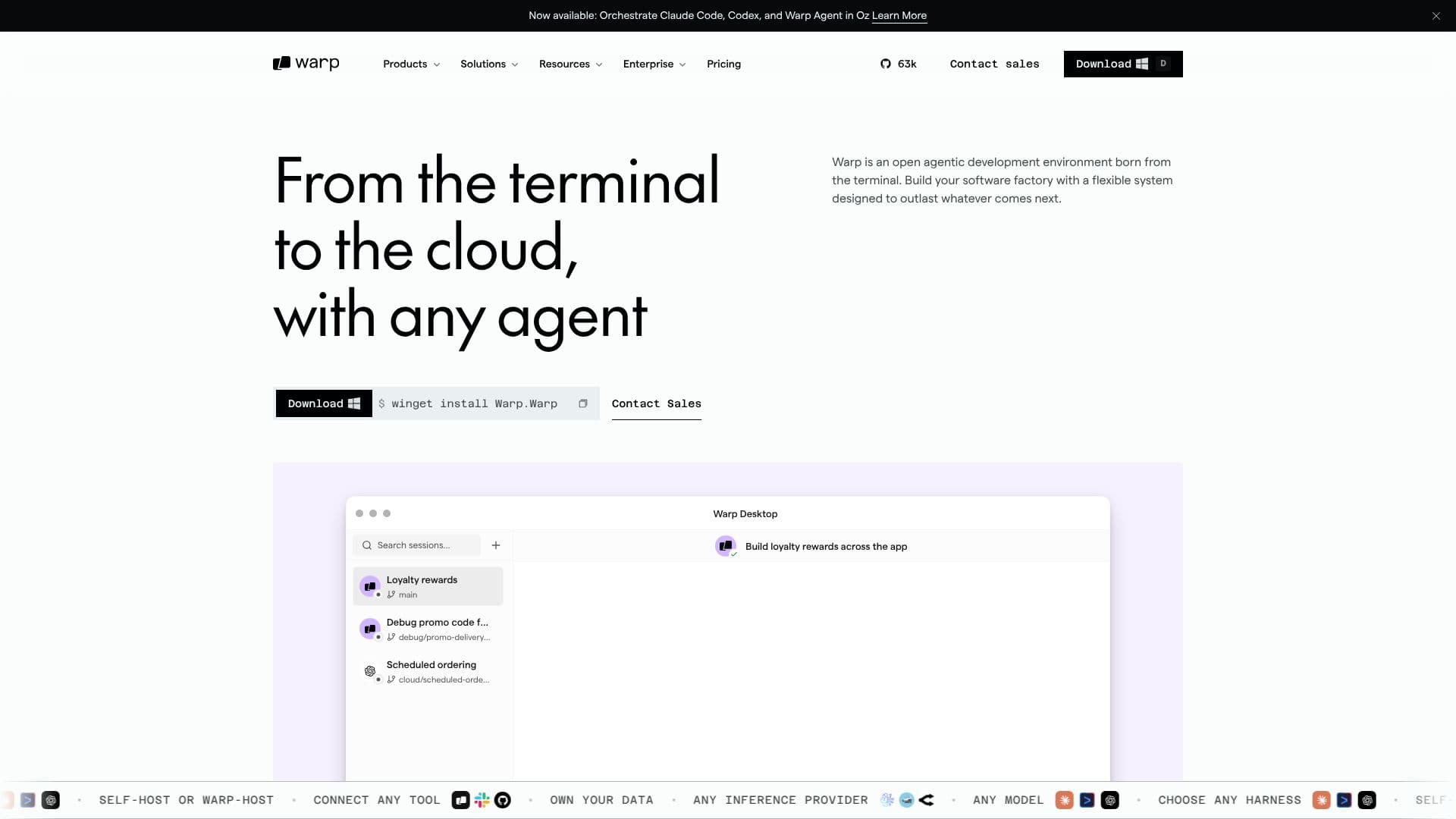Click the OpenAI icon after ANY MODEL
Viewport: 1456px width, 819px height.
[x=1109, y=800]
